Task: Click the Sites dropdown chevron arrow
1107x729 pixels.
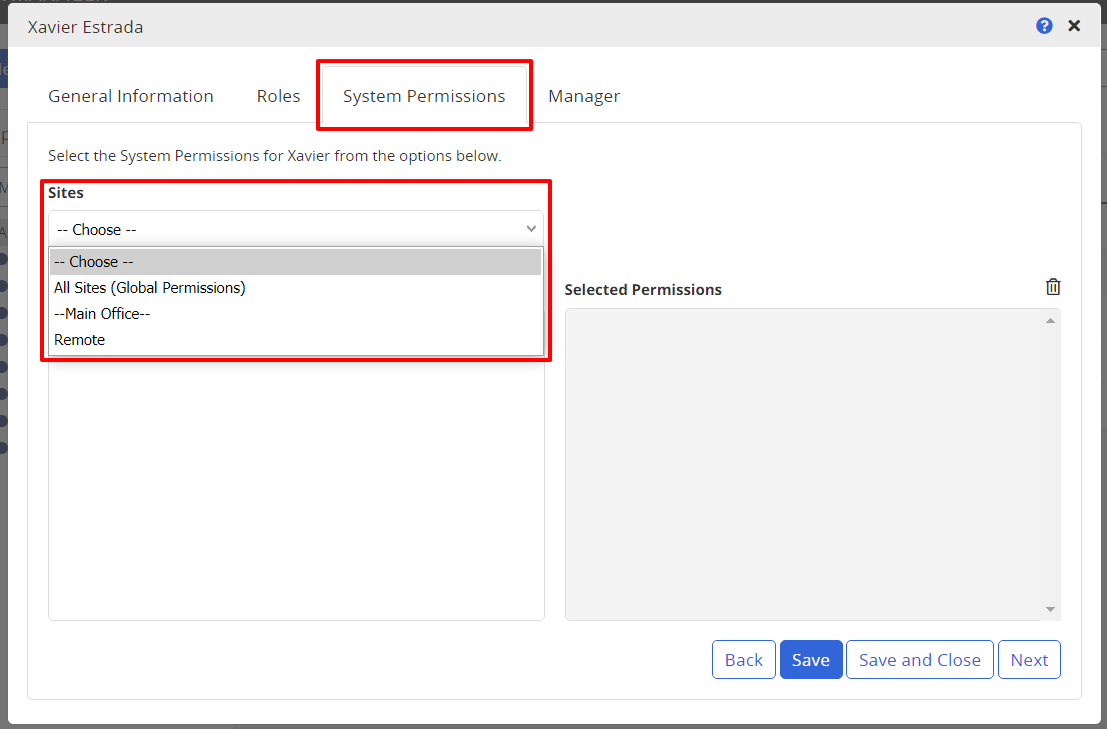Action: (x=531, y=228)
